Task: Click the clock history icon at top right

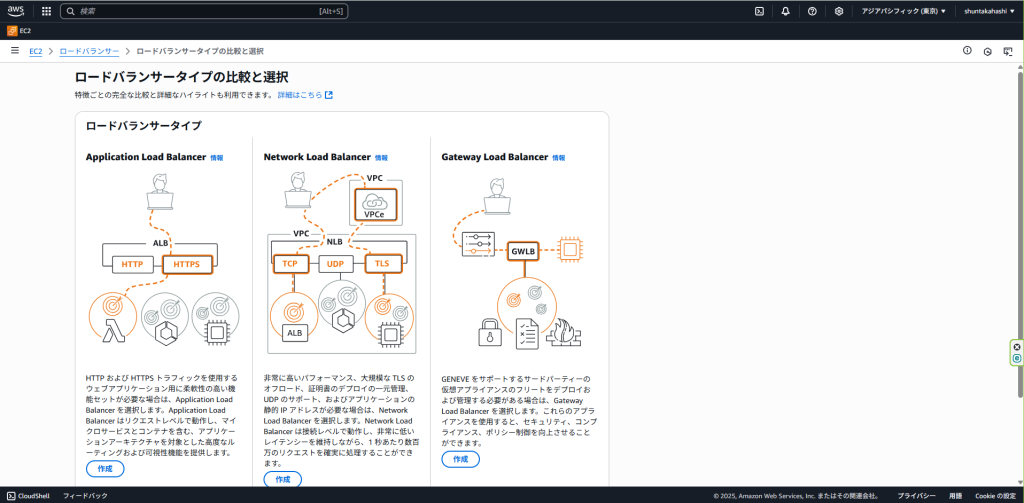Action: point(987,51)
